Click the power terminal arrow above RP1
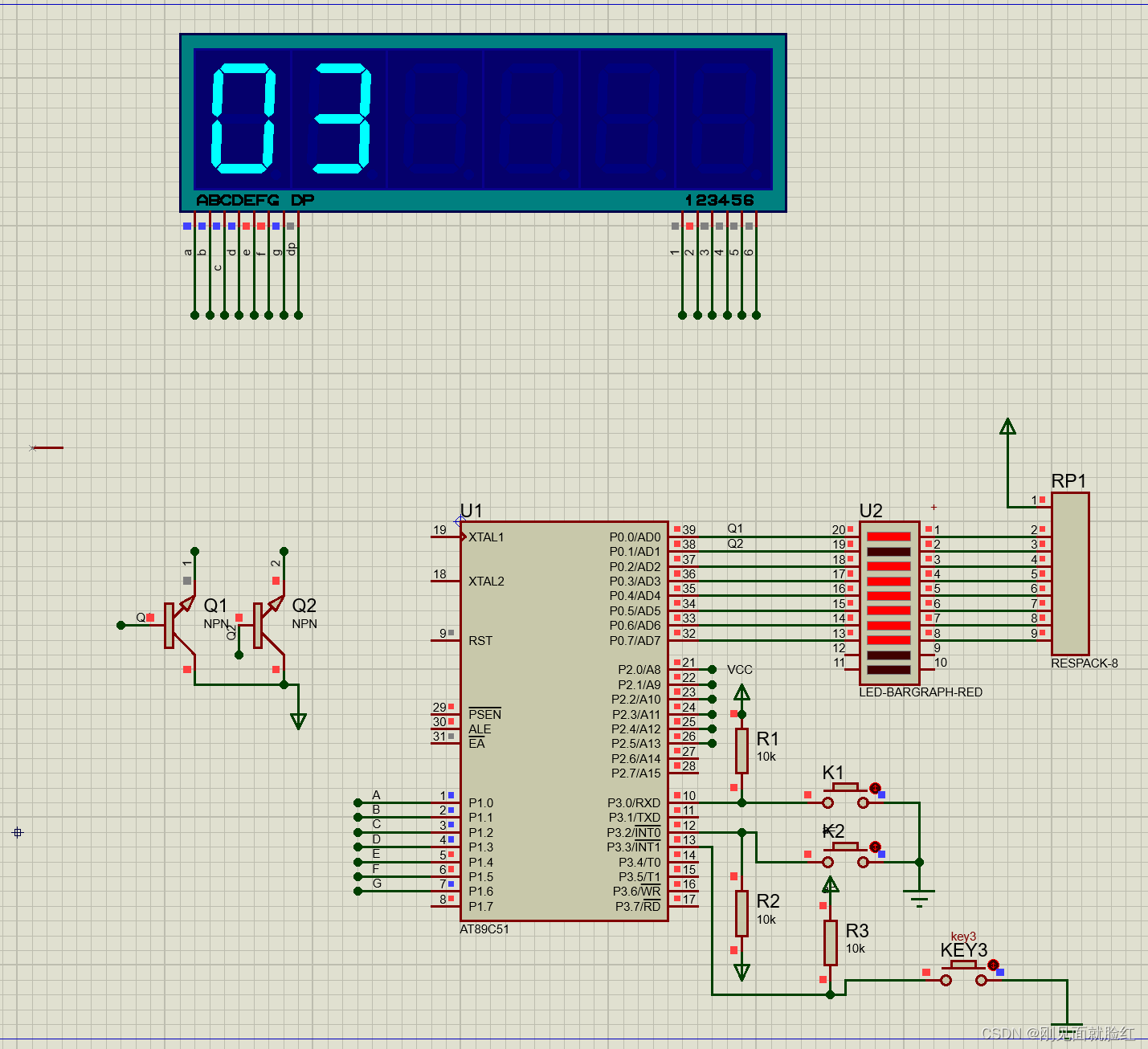Screen dimensions: 1148x1049 point(1007,427)
